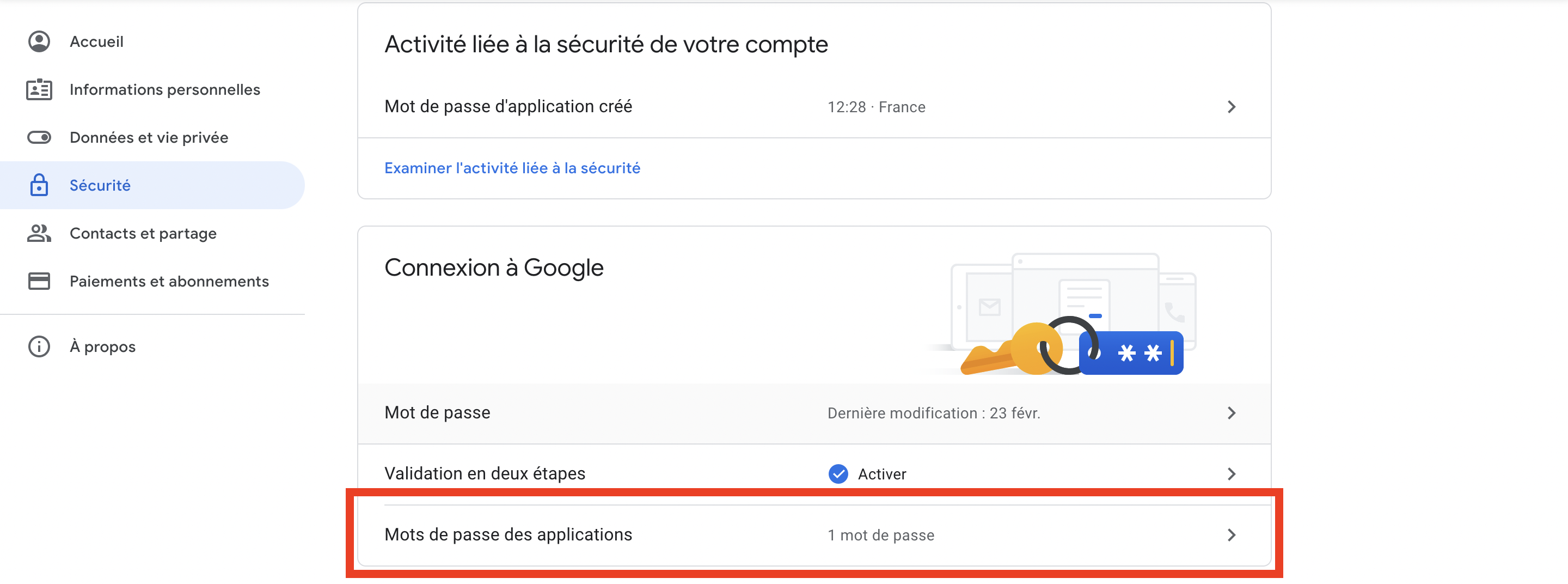1568x584 pixels.
Task: Click the Accueil profile icon
Action: [39, 41]
